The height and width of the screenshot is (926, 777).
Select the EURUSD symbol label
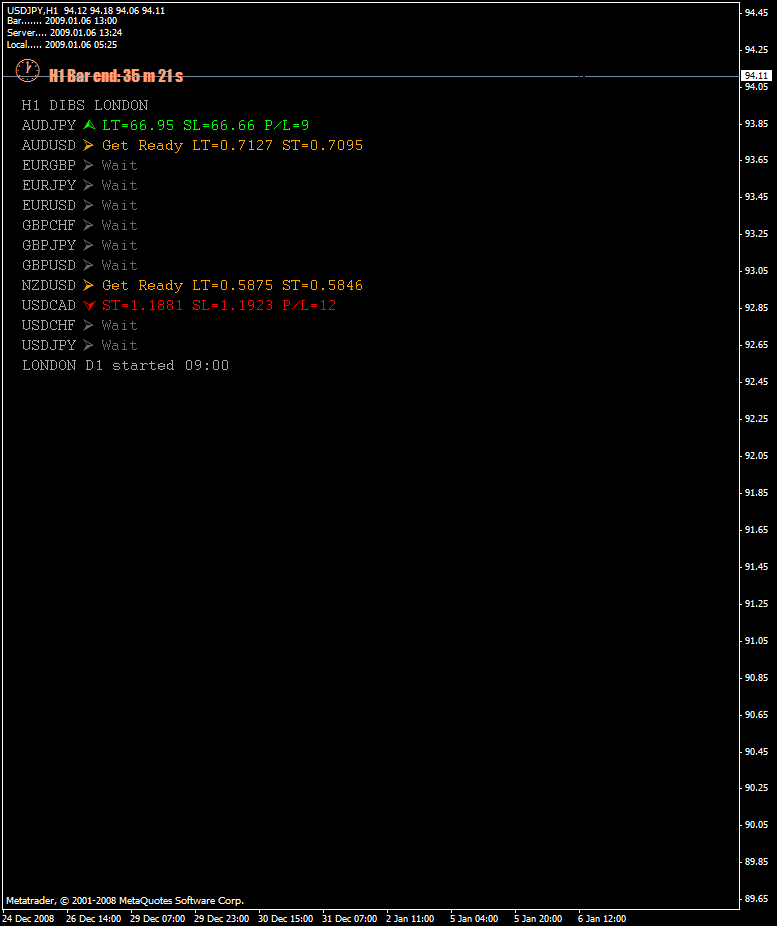[x=49, y=206]
